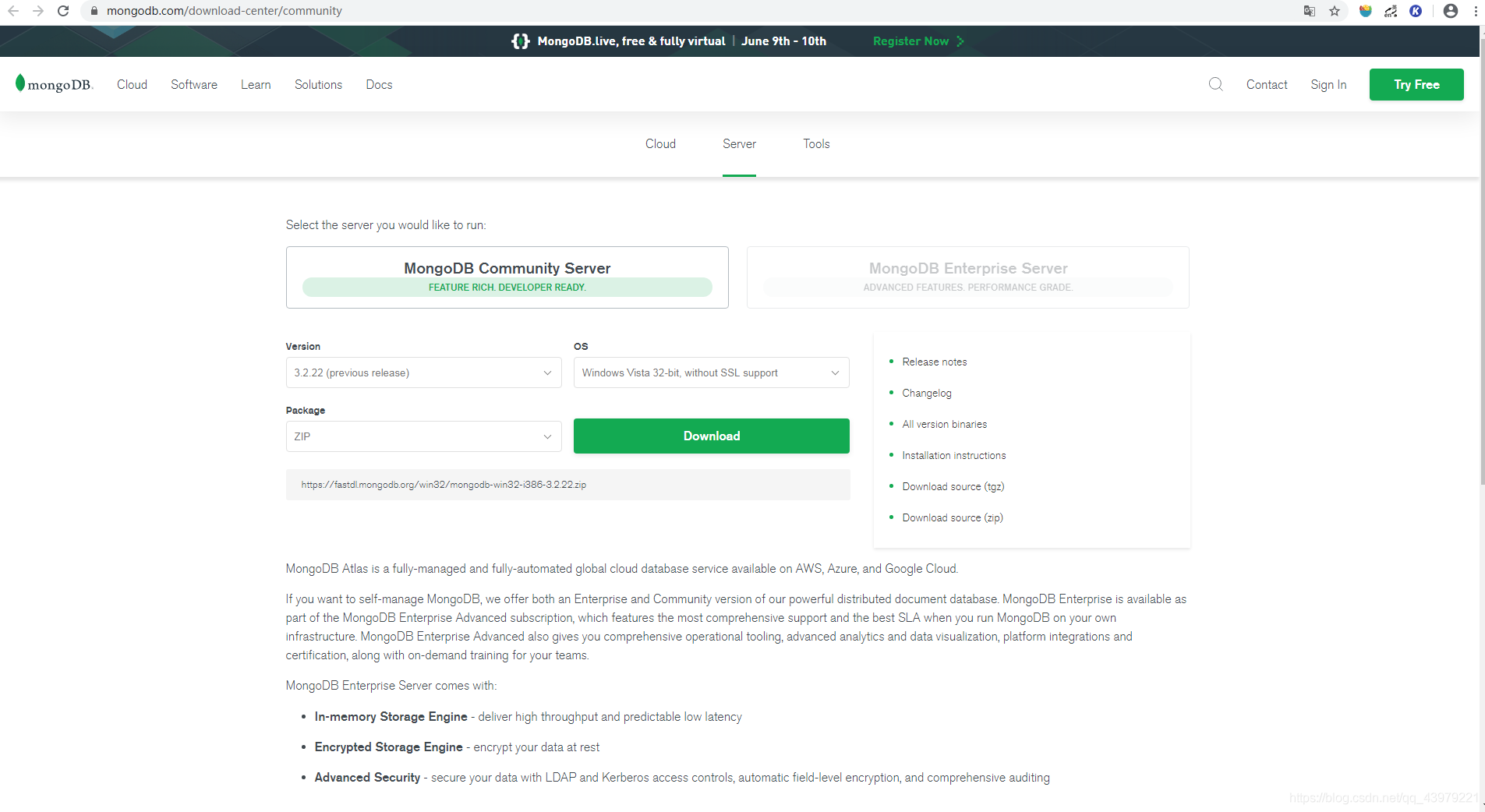Bookmark this page with the star icon
The height and width of the screenshot is (812, 1485).
(x=1335, y=11)
